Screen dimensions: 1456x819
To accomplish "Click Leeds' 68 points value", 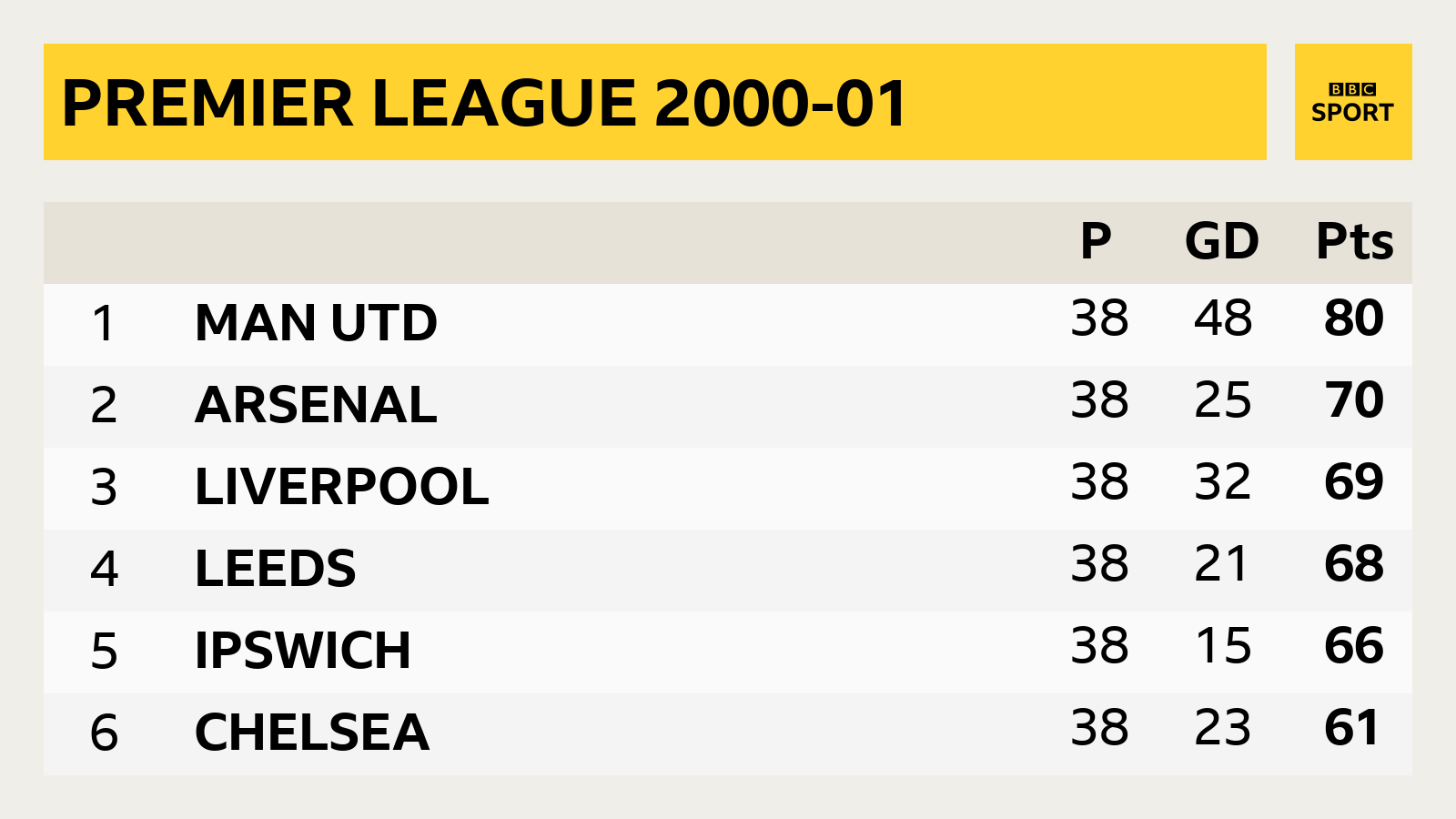I will [x=1354, y=564].
